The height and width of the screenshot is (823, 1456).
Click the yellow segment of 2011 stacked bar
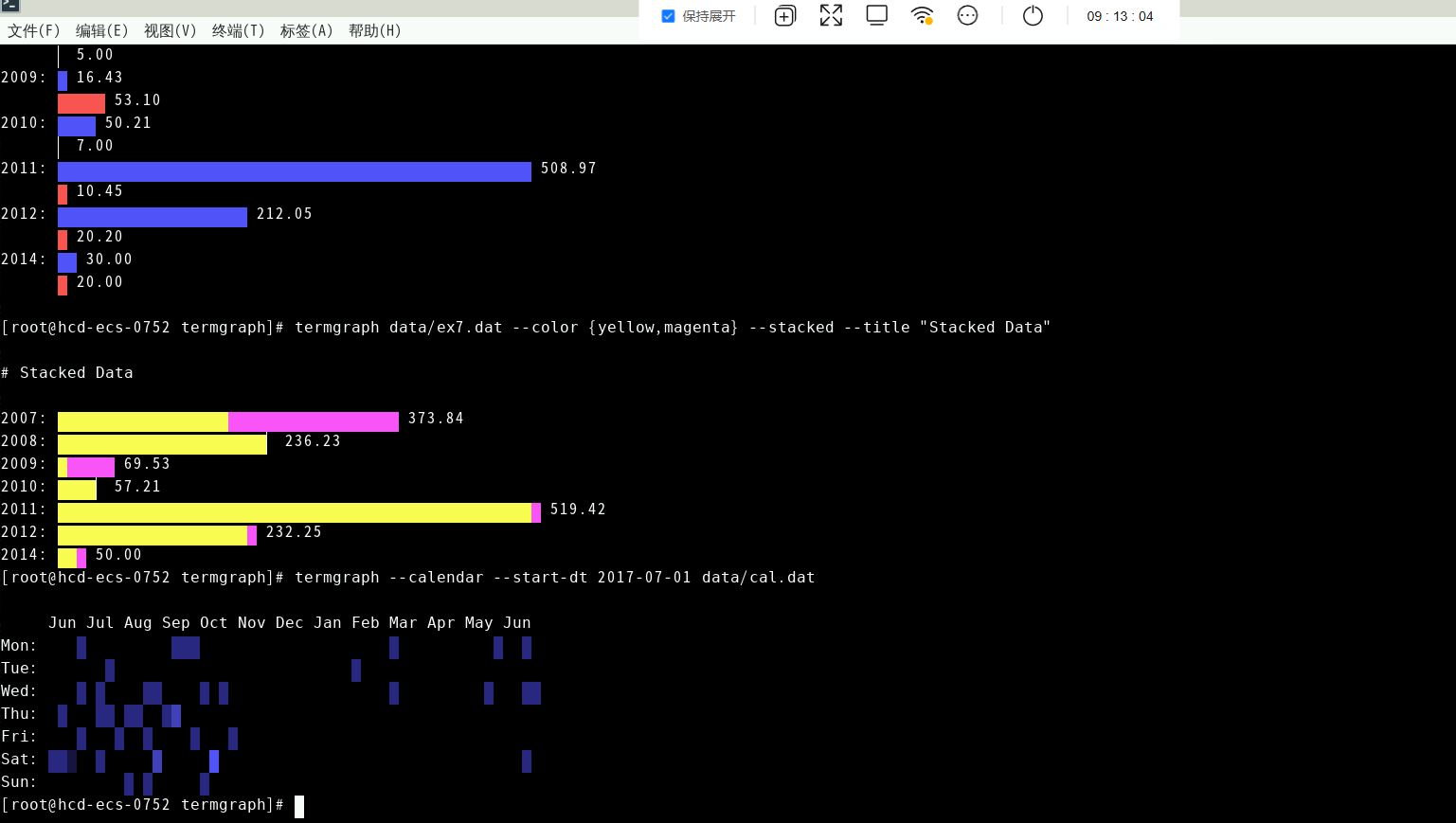(x=295, y=512)
